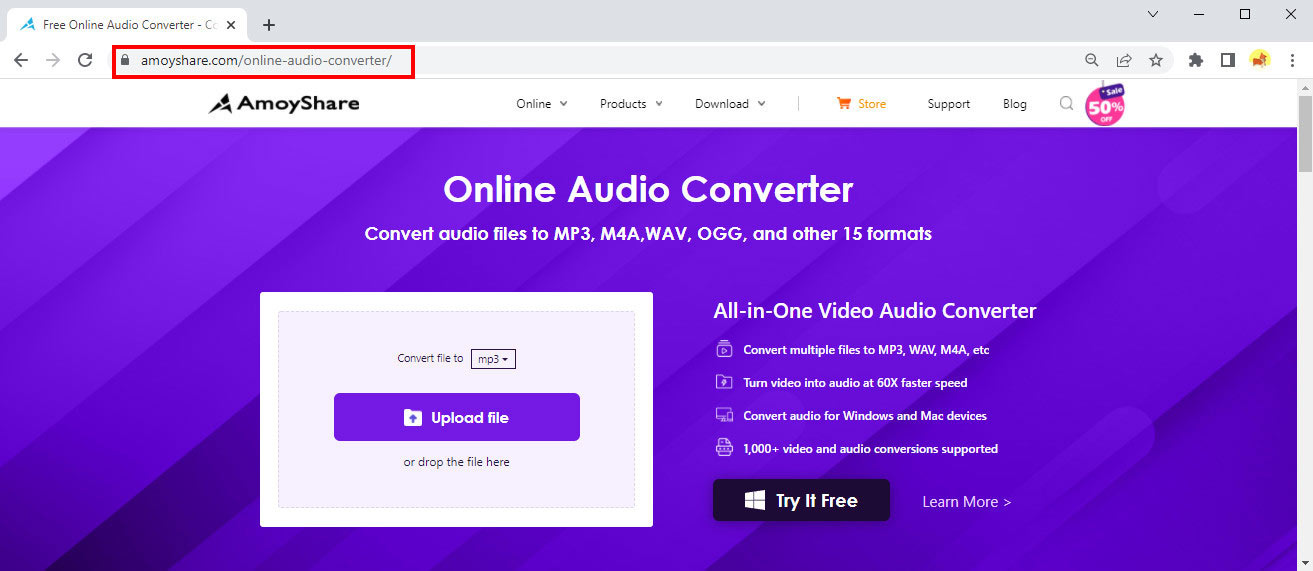Open the Blog page

pyautogui.click(x=1015, y=103)
